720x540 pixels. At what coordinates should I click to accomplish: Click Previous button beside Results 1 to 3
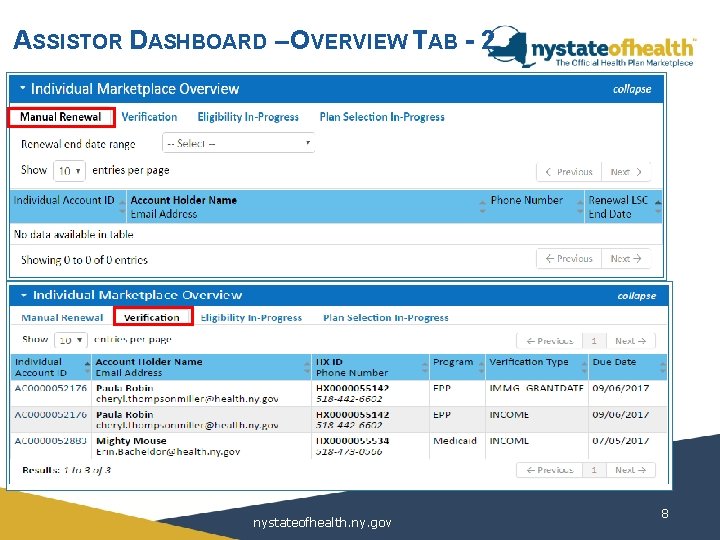550,470
